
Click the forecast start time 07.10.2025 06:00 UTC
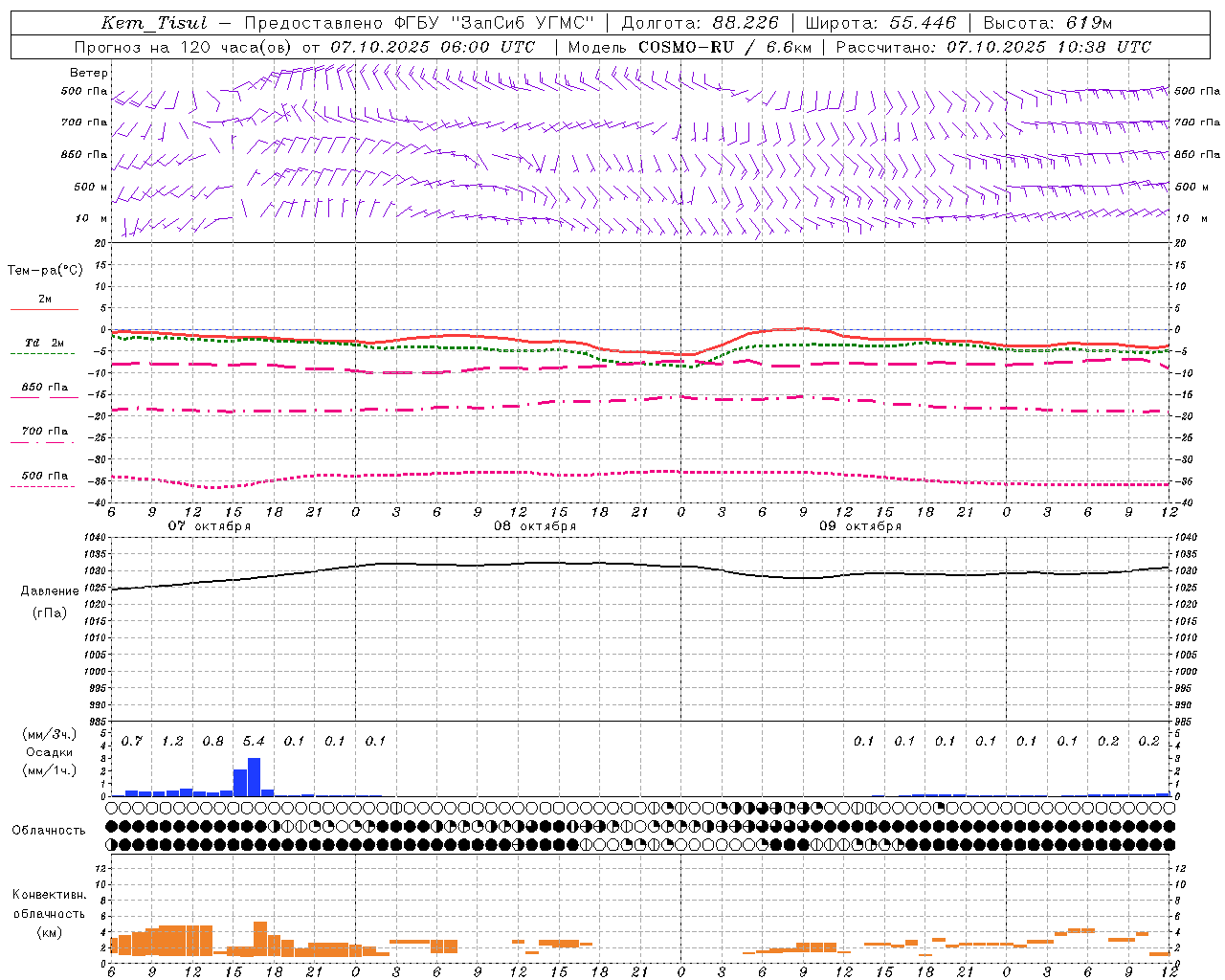[433, 47]
